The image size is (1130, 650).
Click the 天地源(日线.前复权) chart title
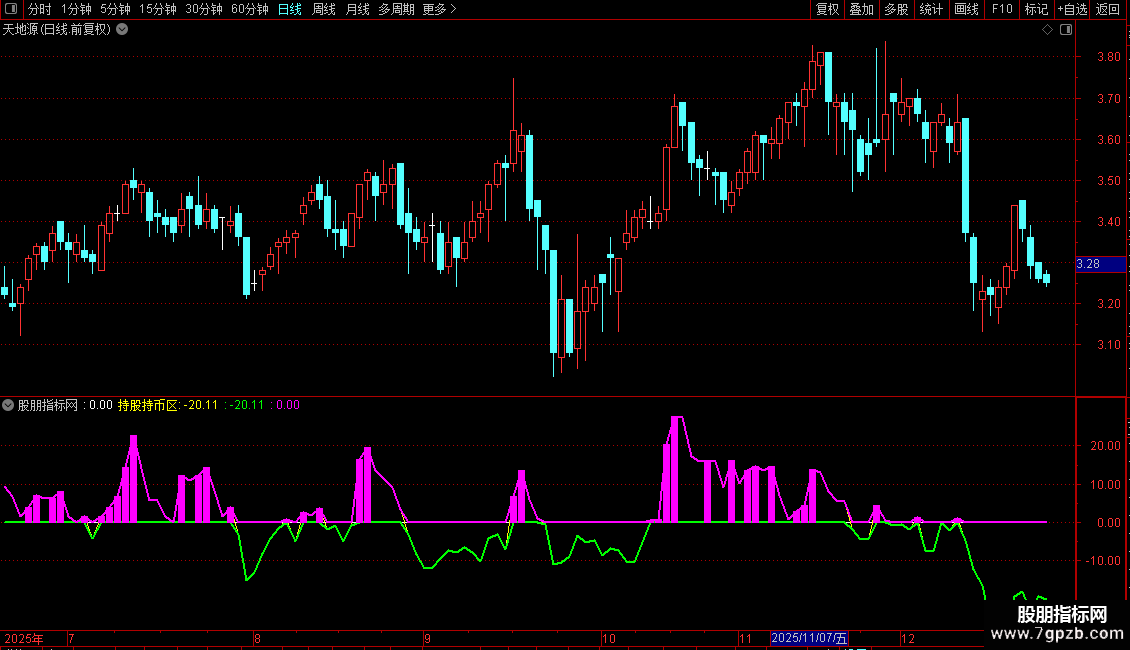point(57,30)
